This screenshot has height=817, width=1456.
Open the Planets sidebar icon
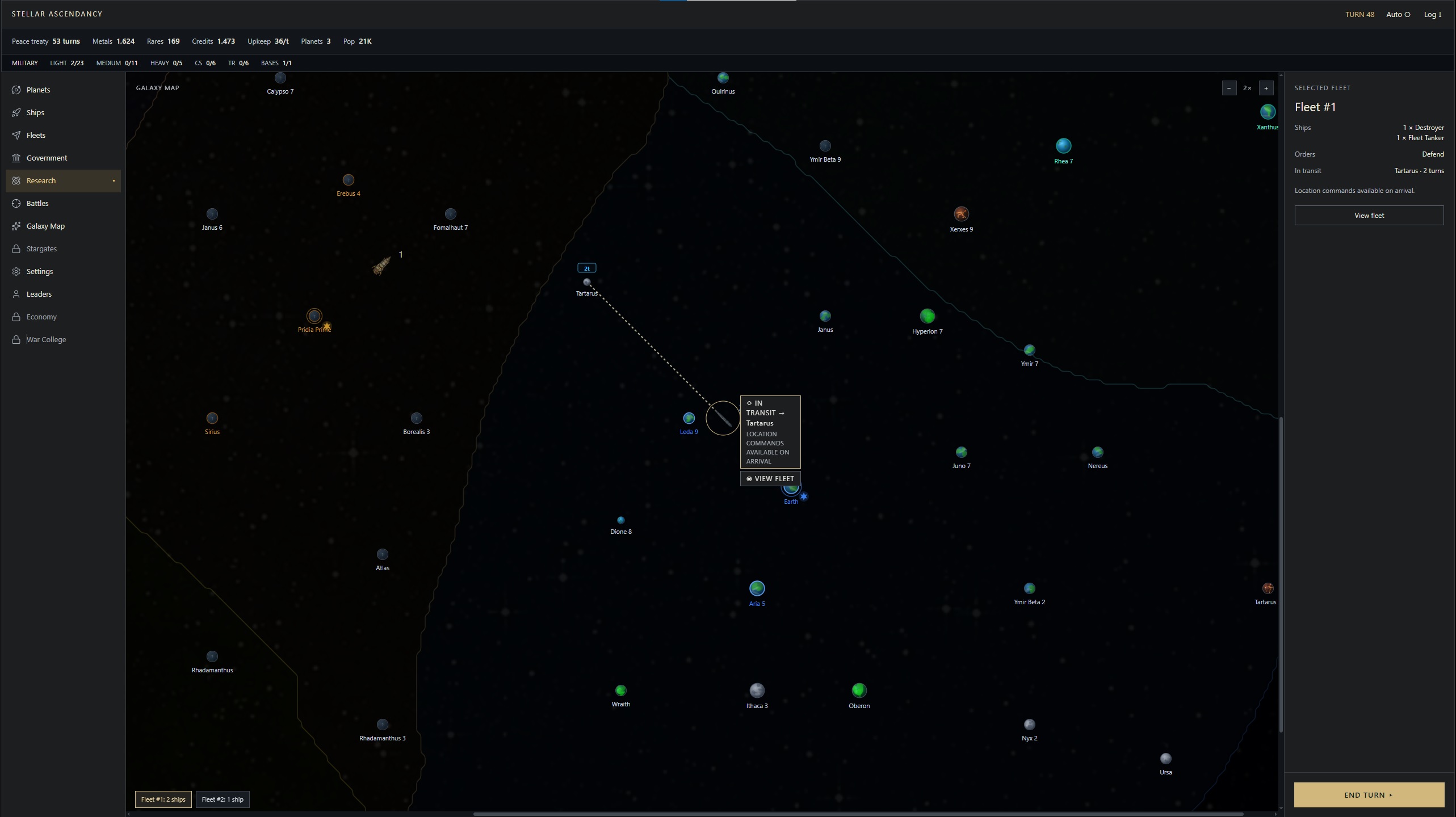pyautogui.click(x=16, y=90)
